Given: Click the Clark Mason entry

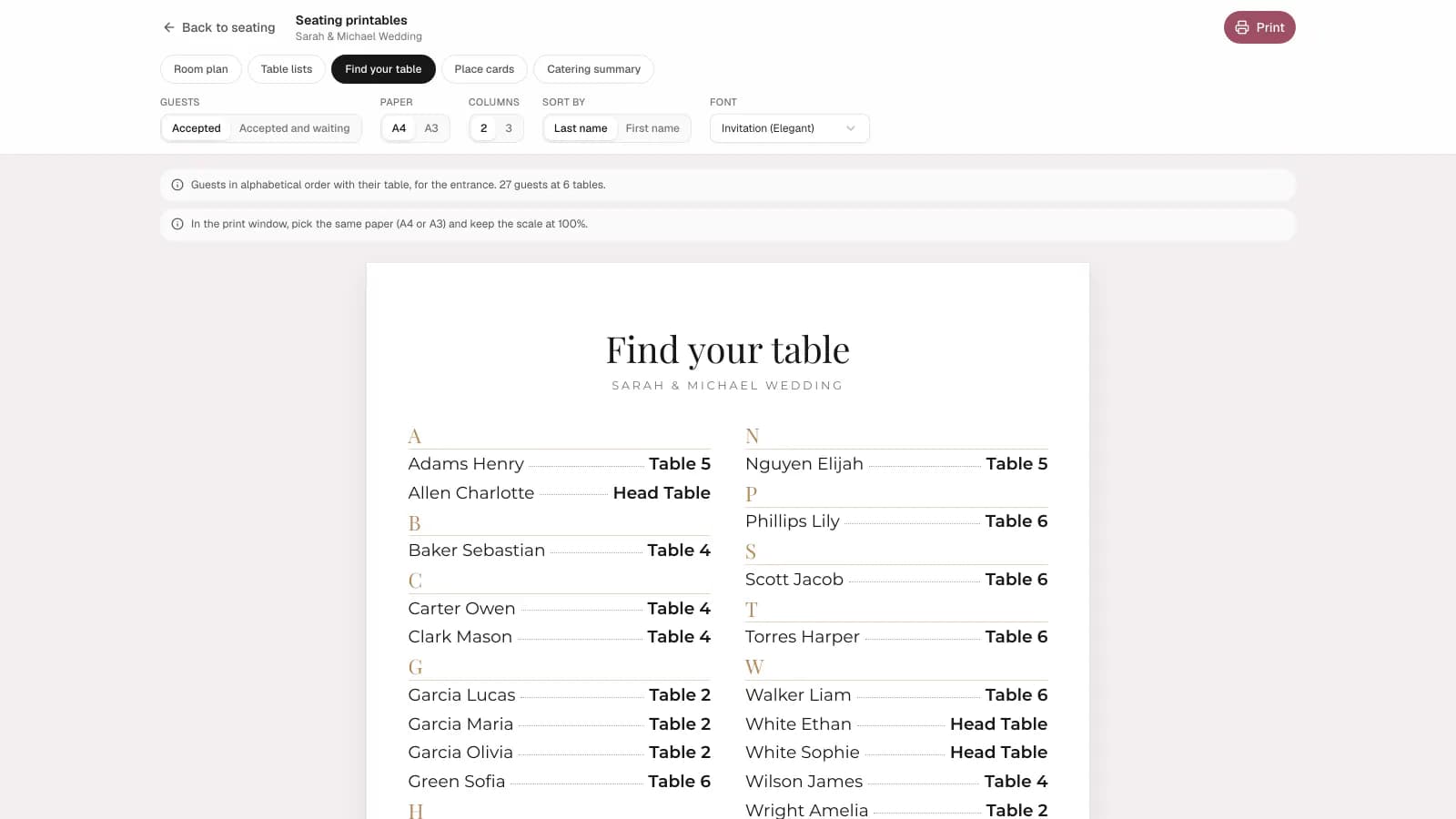Looking at the screenshot, I should tap(559, 637).
